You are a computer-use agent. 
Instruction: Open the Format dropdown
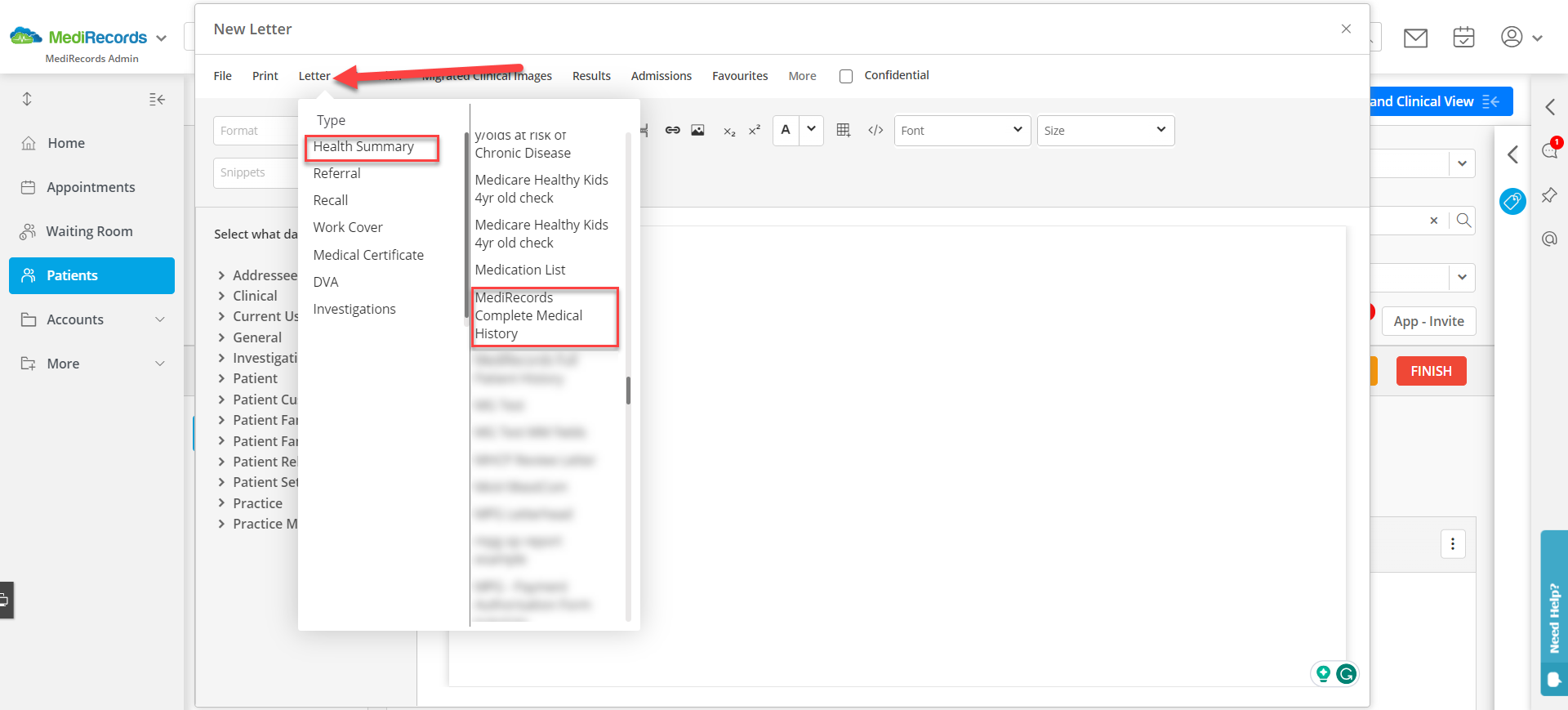256,131
